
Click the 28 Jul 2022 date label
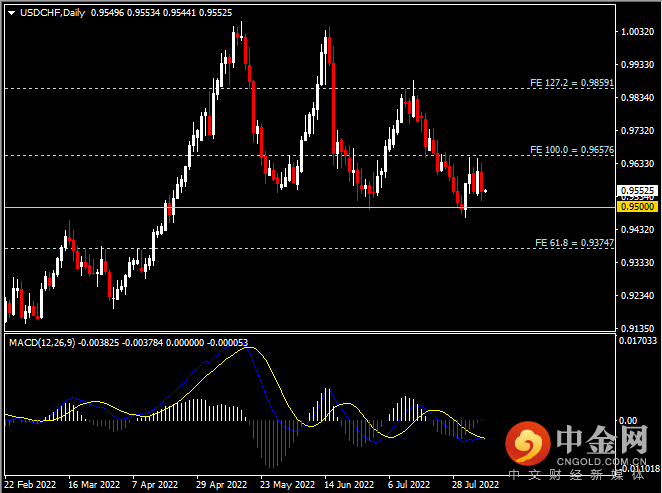click(475, 485)
